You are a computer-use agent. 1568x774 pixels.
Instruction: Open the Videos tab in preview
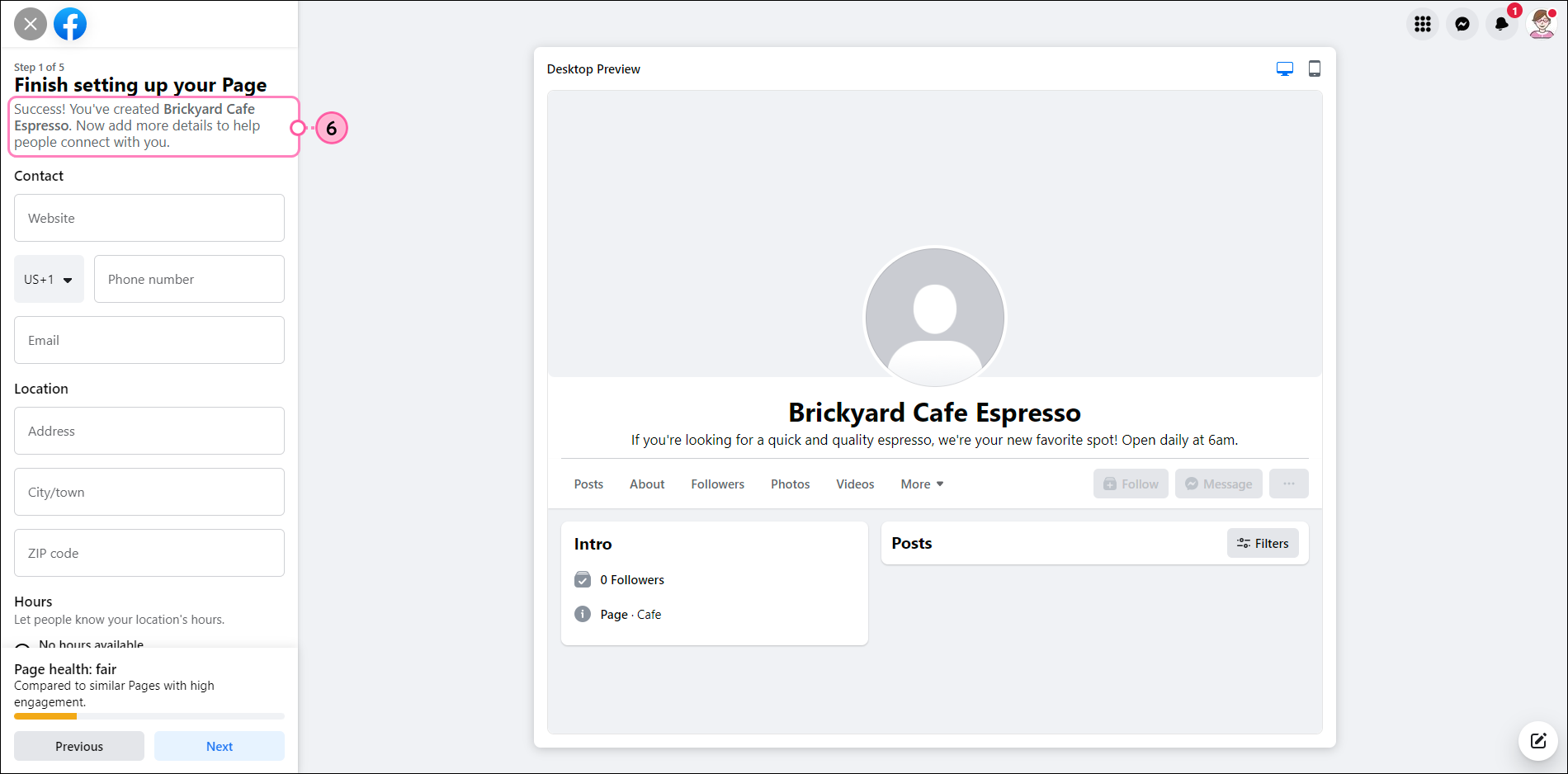(x=855, y=484)
